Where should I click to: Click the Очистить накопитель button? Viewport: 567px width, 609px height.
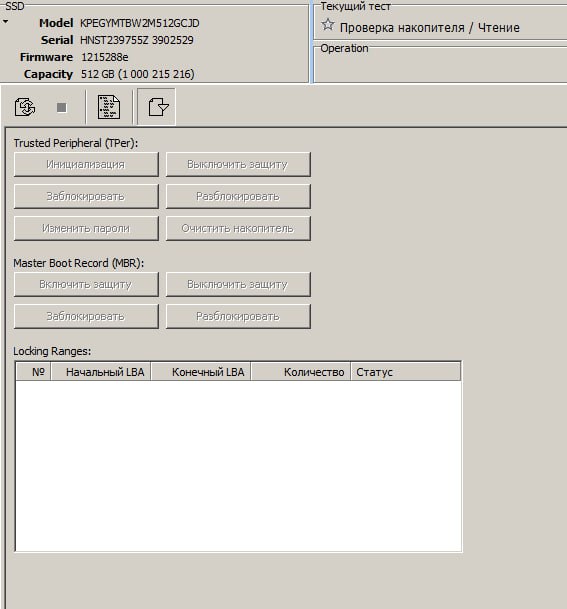[238, 228]
